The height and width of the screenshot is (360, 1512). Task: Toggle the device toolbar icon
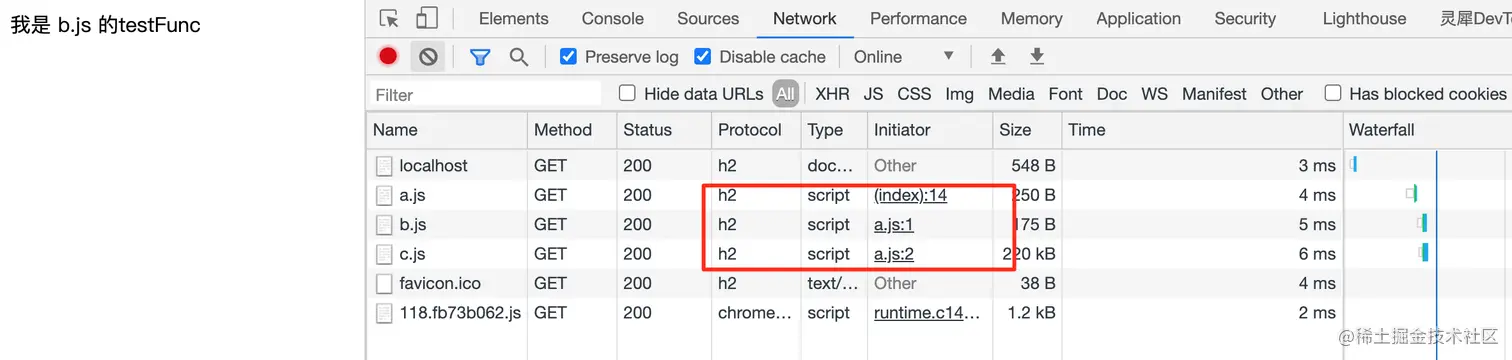pyautogui.click(x=427, y=18)
